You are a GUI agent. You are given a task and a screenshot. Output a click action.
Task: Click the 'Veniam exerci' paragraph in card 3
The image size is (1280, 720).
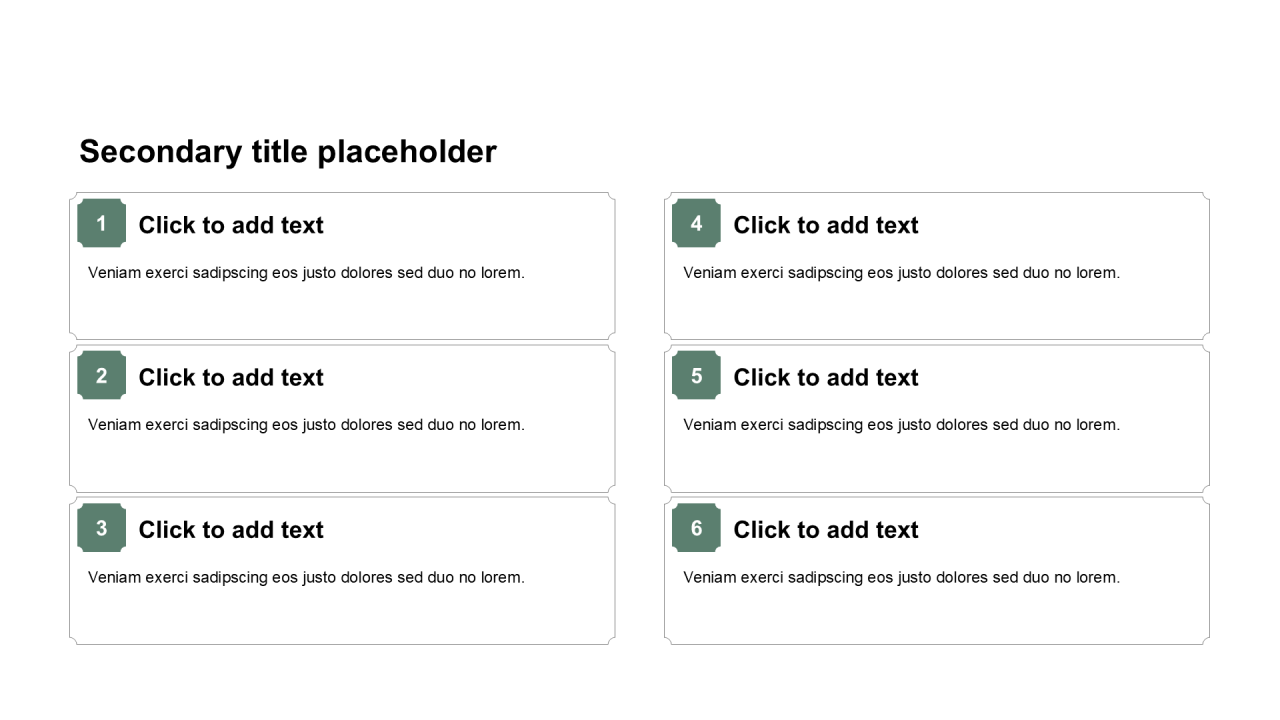[306, 577]
